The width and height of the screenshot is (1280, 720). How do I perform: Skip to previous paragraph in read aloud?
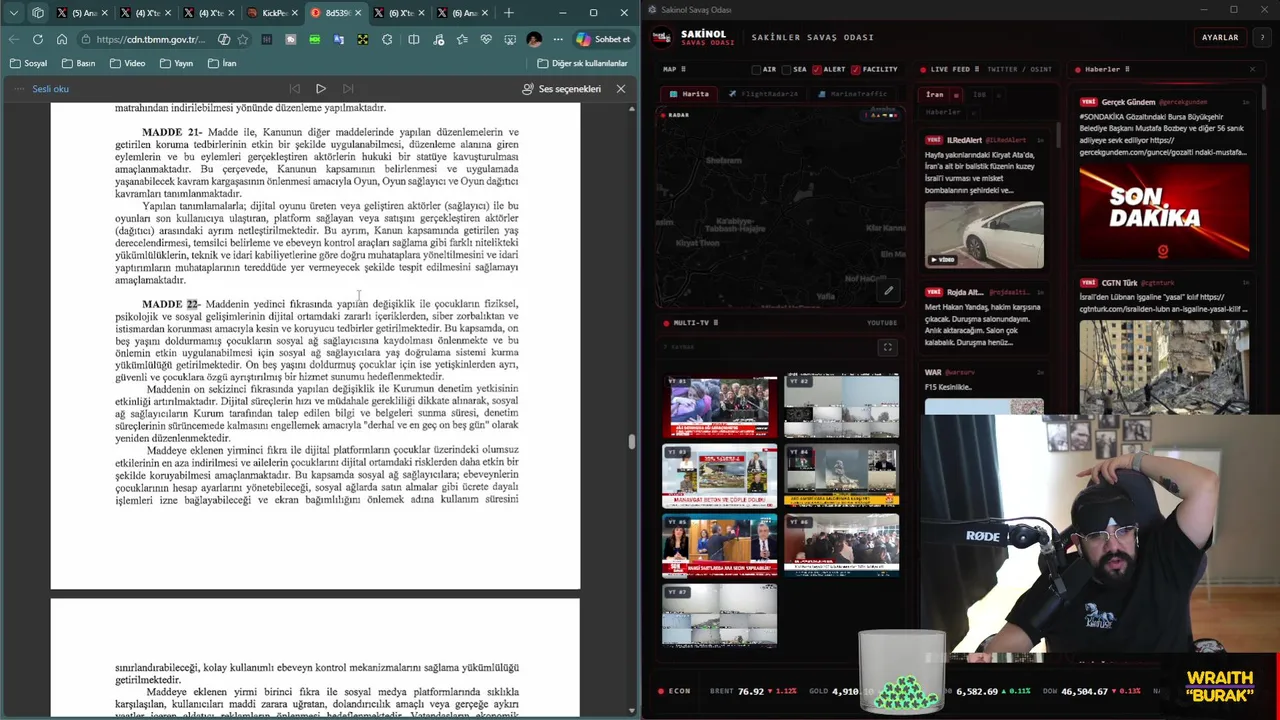[294, 89]
